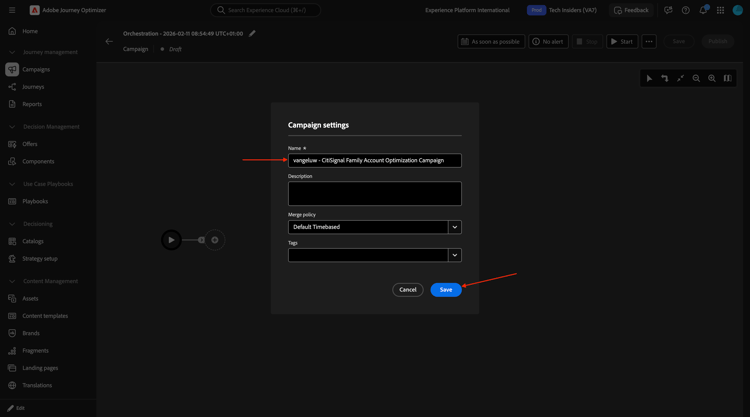Open the user profile avatar
Viewport: 750px width, 417px height.
pos(738,10)
